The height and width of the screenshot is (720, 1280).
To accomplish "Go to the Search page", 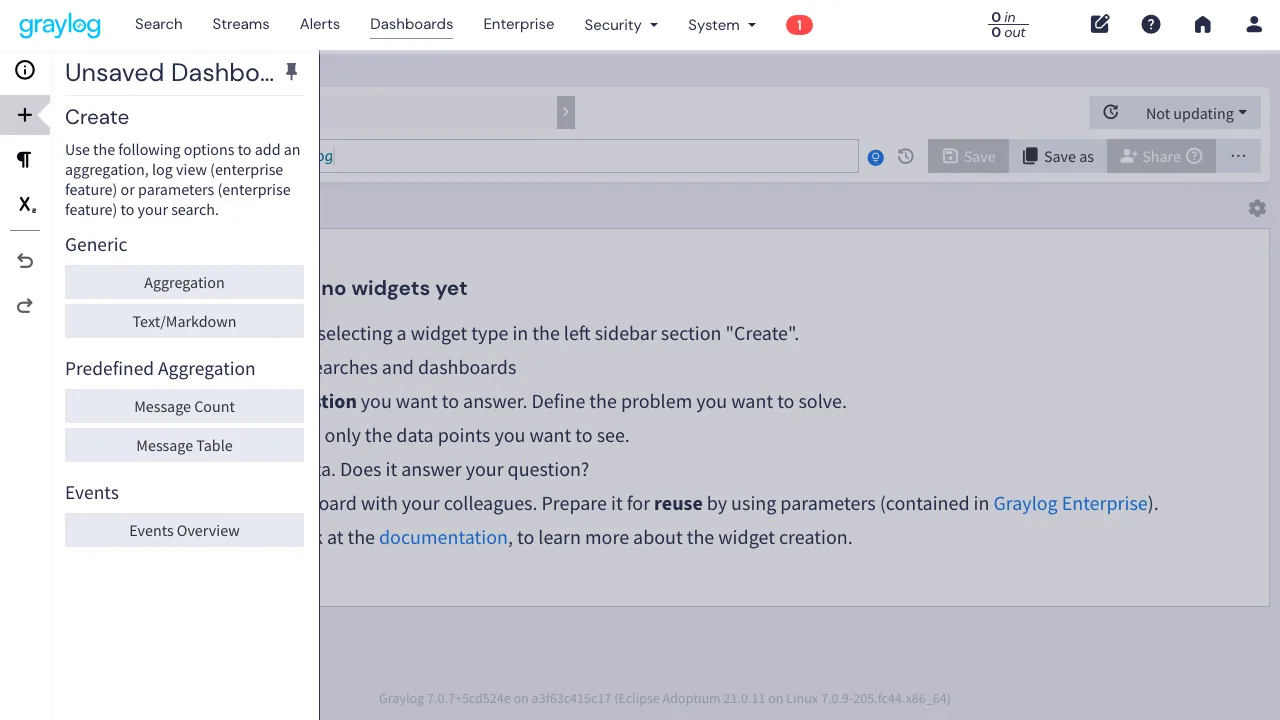I will point(159,24).
